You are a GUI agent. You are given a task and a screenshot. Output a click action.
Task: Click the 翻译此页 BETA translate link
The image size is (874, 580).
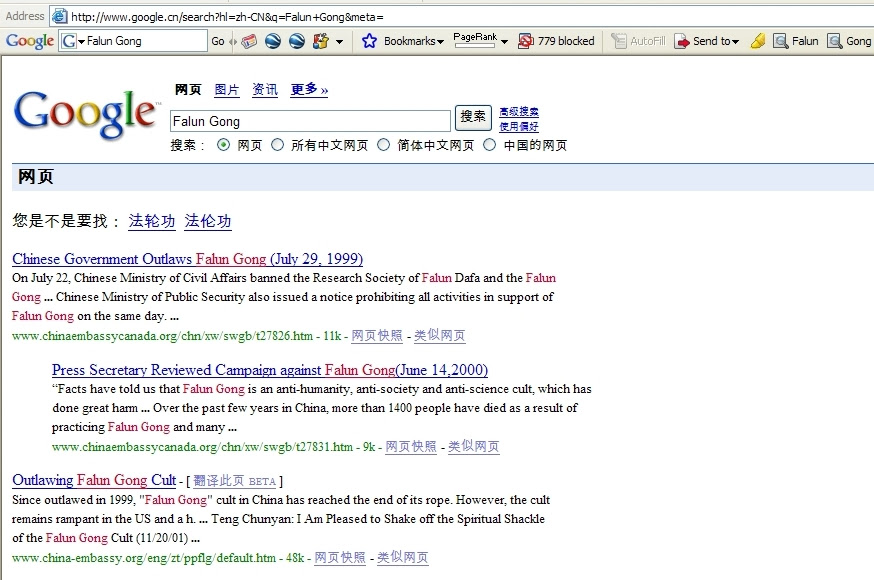pyautogui.click(x=235, y=481)
